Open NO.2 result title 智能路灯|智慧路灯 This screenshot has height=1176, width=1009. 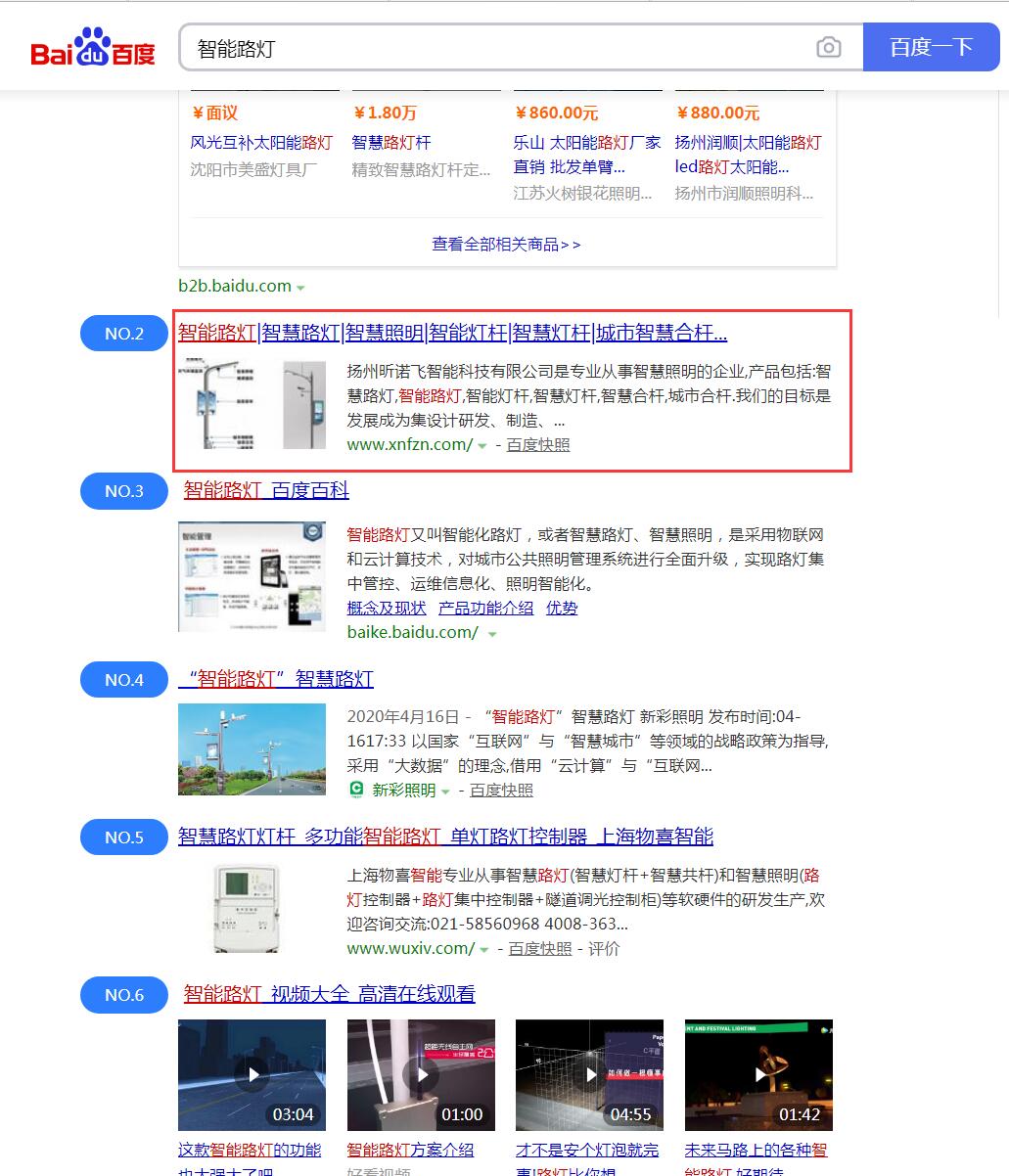point(452,333)
